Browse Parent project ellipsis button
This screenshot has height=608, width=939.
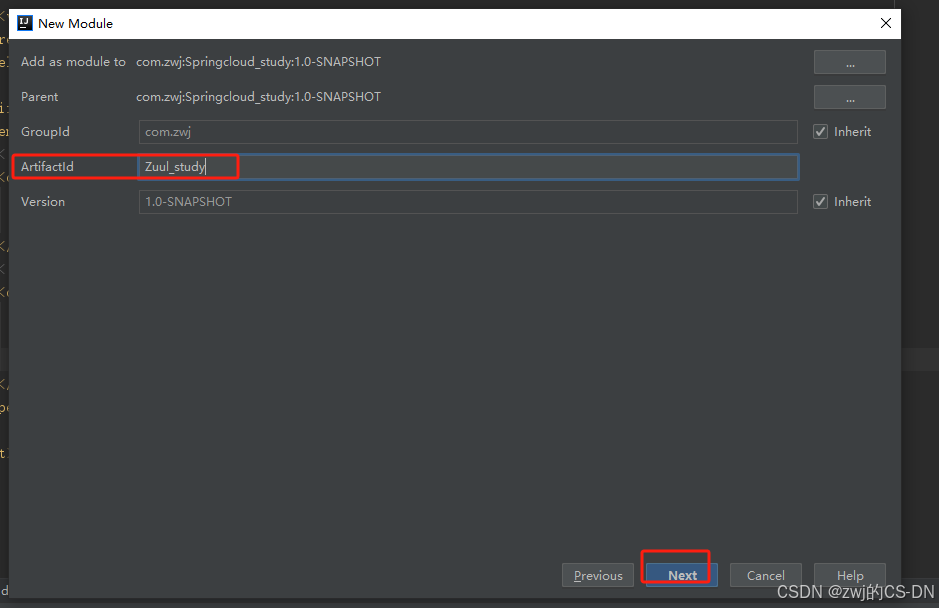tap(849, 97)
